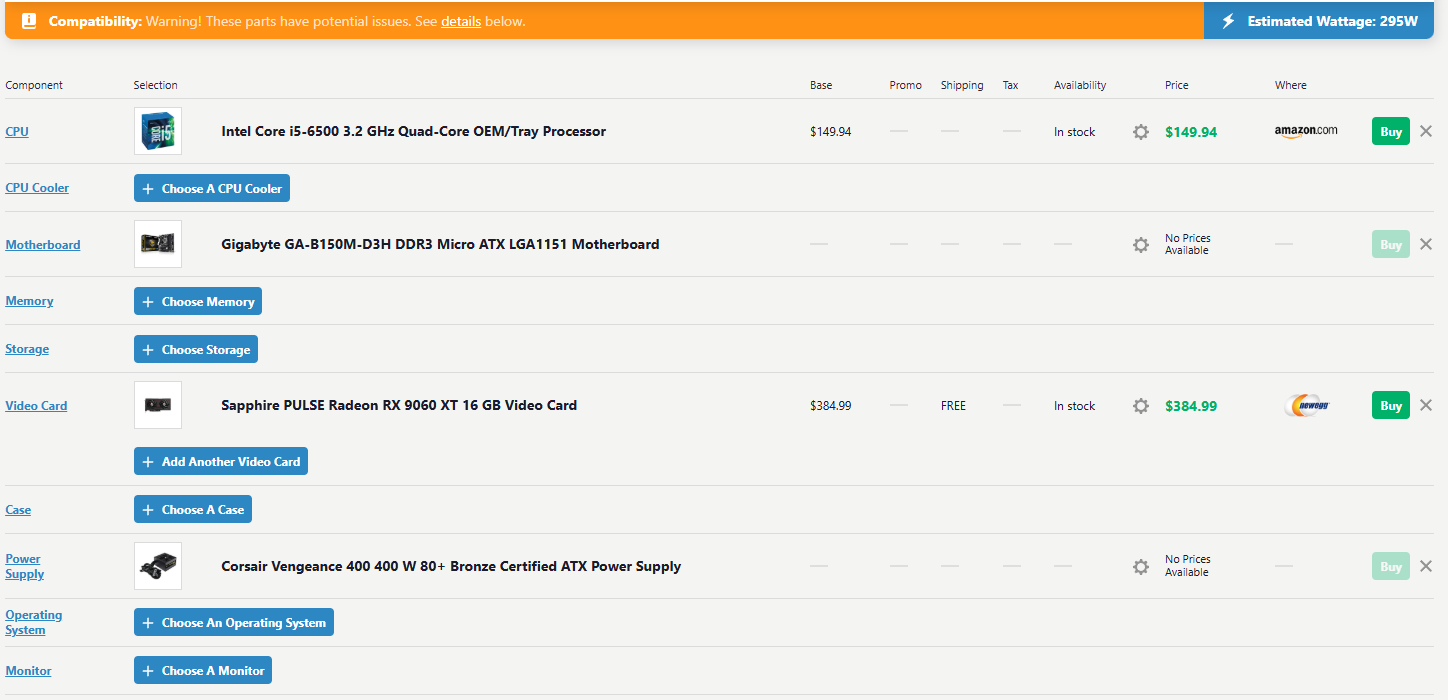Image resolution: width=1448 pixels, height=700 pixels.
Task: Click the video card base price $384.99
Action: (x=830, y=406)
